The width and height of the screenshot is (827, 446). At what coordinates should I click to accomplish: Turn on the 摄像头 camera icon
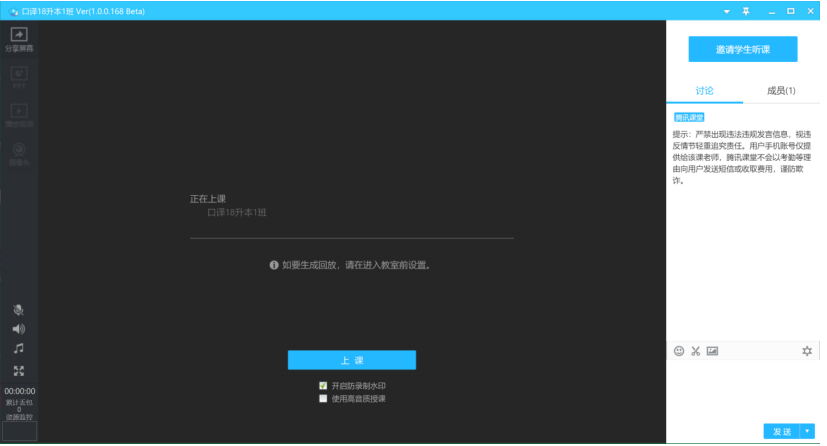(x=19, y=152)
